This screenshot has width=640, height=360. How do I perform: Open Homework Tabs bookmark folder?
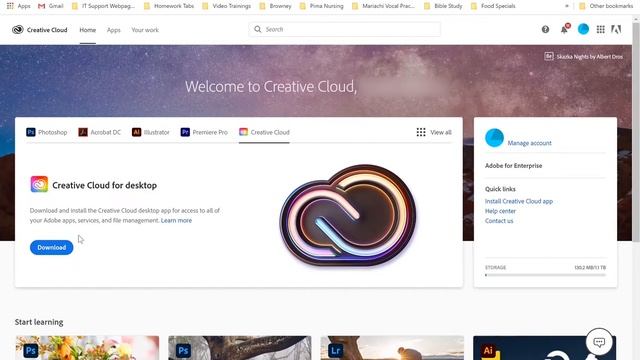(169, 6)
